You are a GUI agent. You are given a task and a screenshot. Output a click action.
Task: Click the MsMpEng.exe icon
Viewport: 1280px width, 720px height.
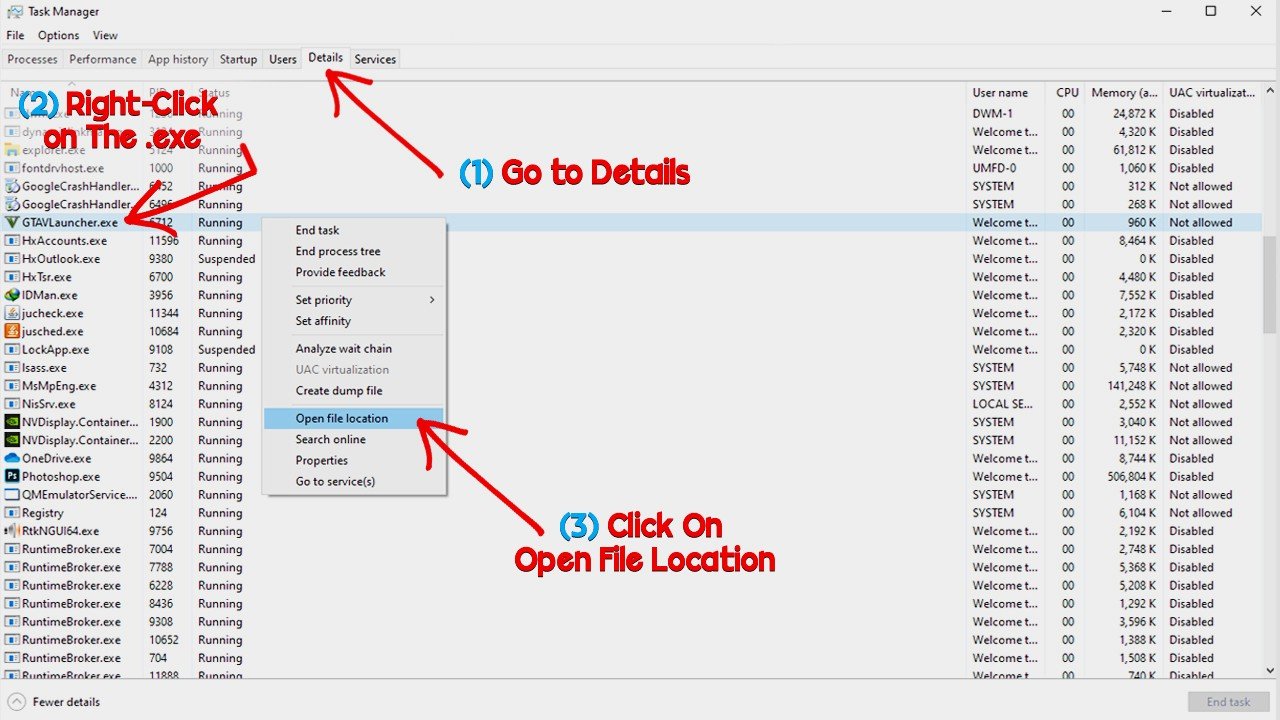(13, 386)
